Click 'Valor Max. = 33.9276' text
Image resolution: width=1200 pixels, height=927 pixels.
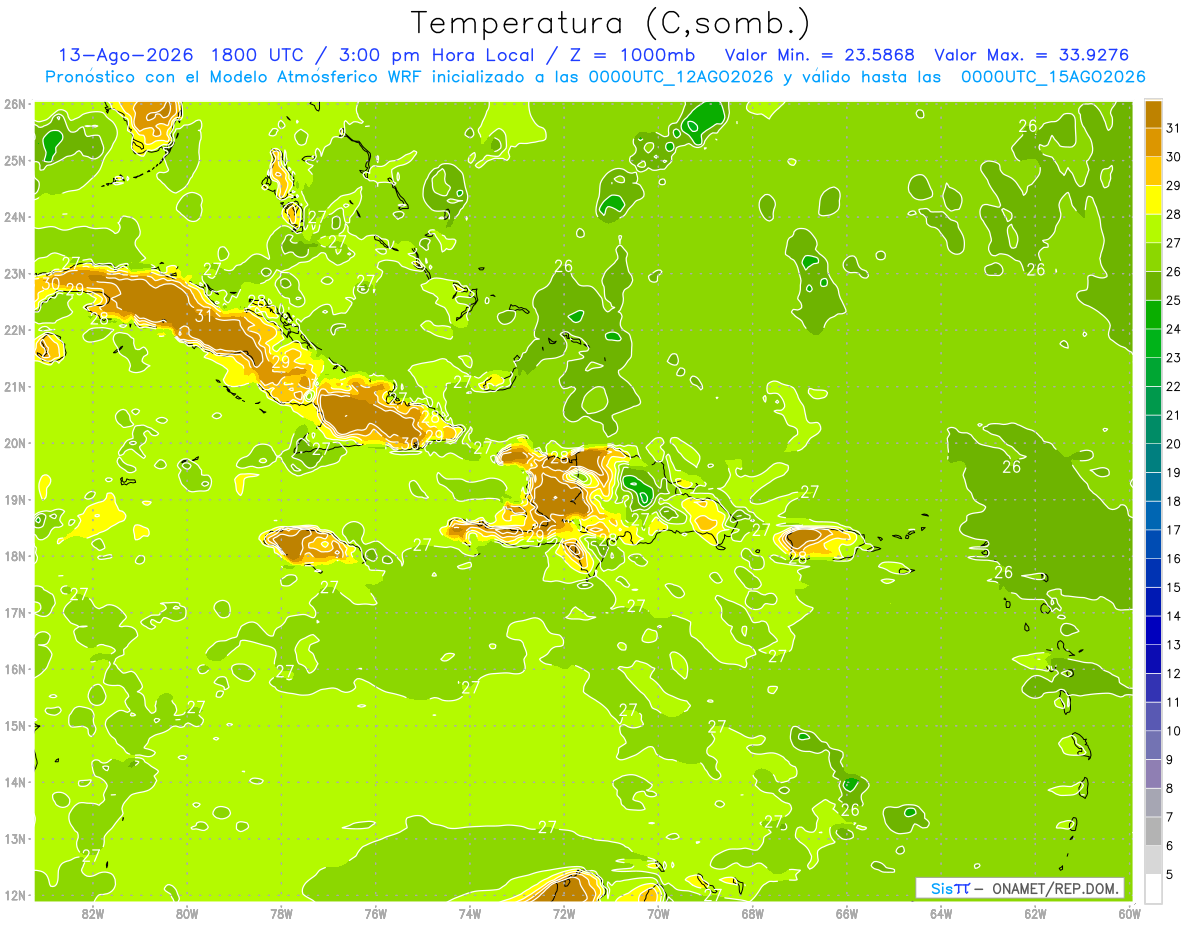[x=1032, y=55]
